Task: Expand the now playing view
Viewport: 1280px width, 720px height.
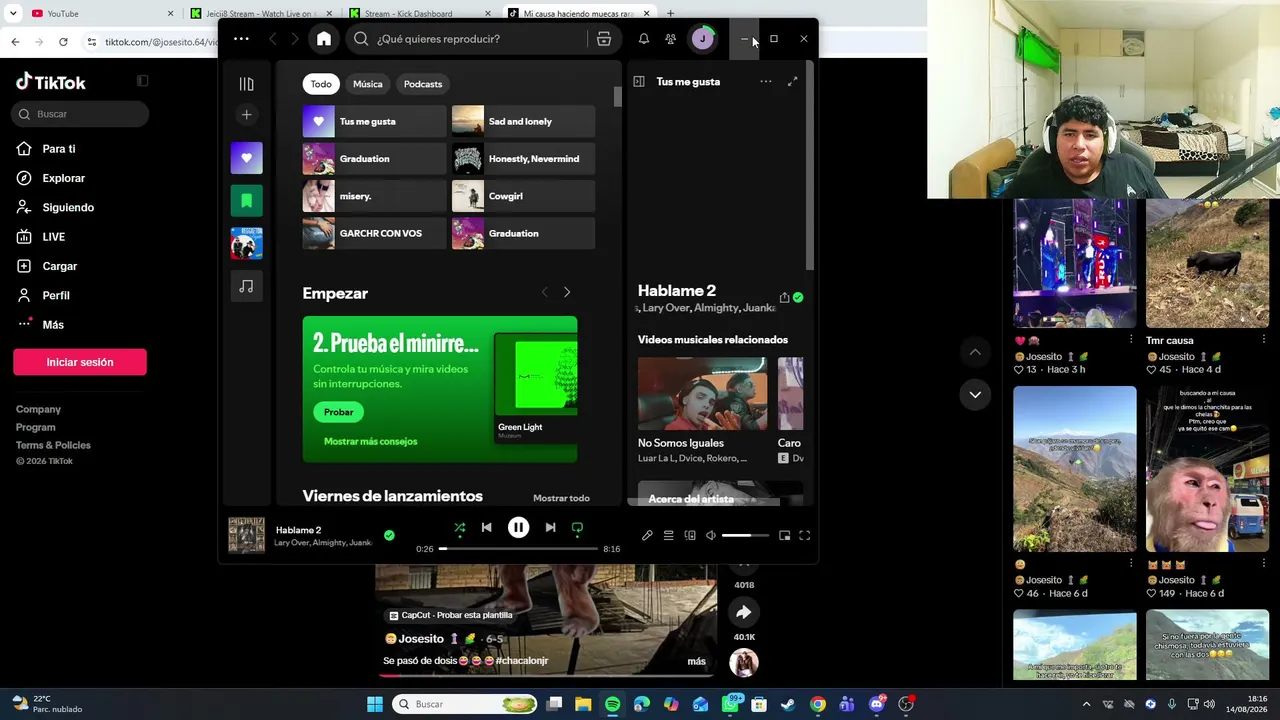Action: point(792,82)
